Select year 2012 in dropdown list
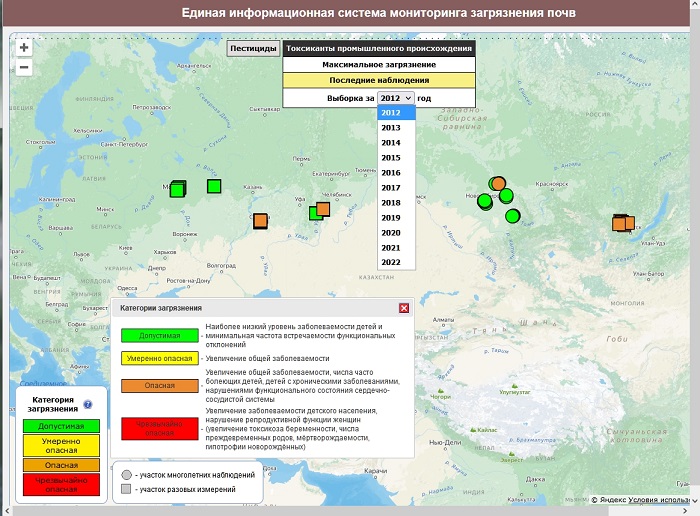 396,113
